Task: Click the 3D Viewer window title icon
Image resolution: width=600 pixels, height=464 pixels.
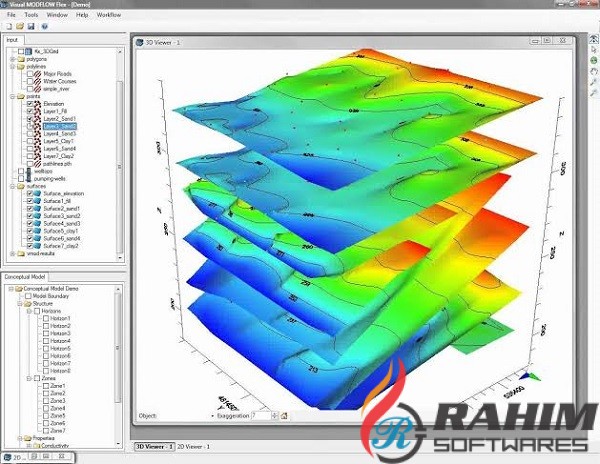Action: coord(140,42)
